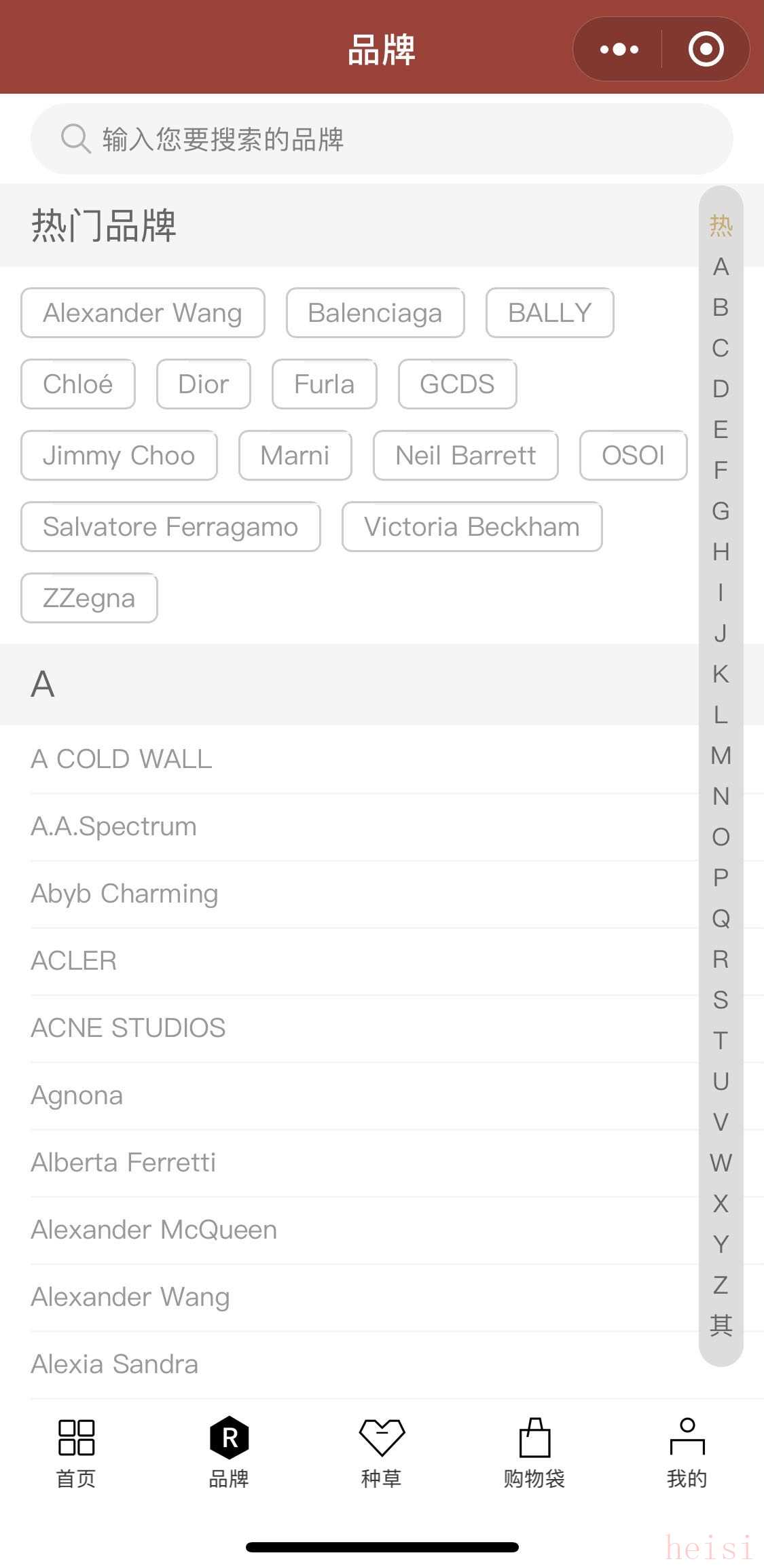
Task: Open the 种草 heart tab icon
Action: (x=382, y=1438)
